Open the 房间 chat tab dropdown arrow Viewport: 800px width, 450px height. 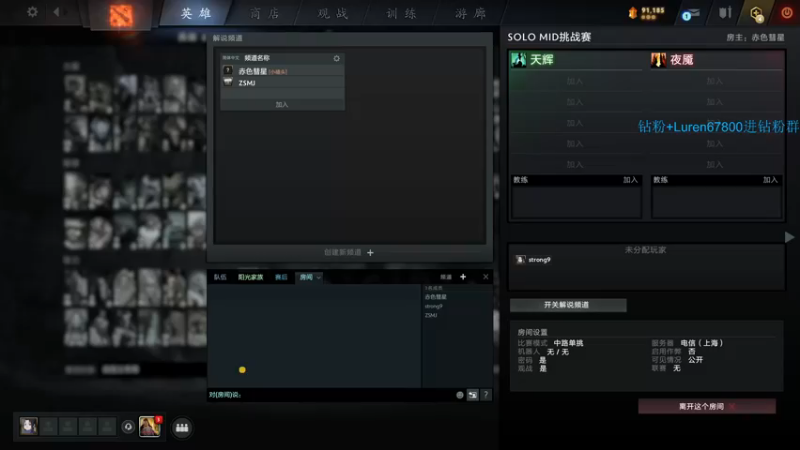[x=318, y=278]
